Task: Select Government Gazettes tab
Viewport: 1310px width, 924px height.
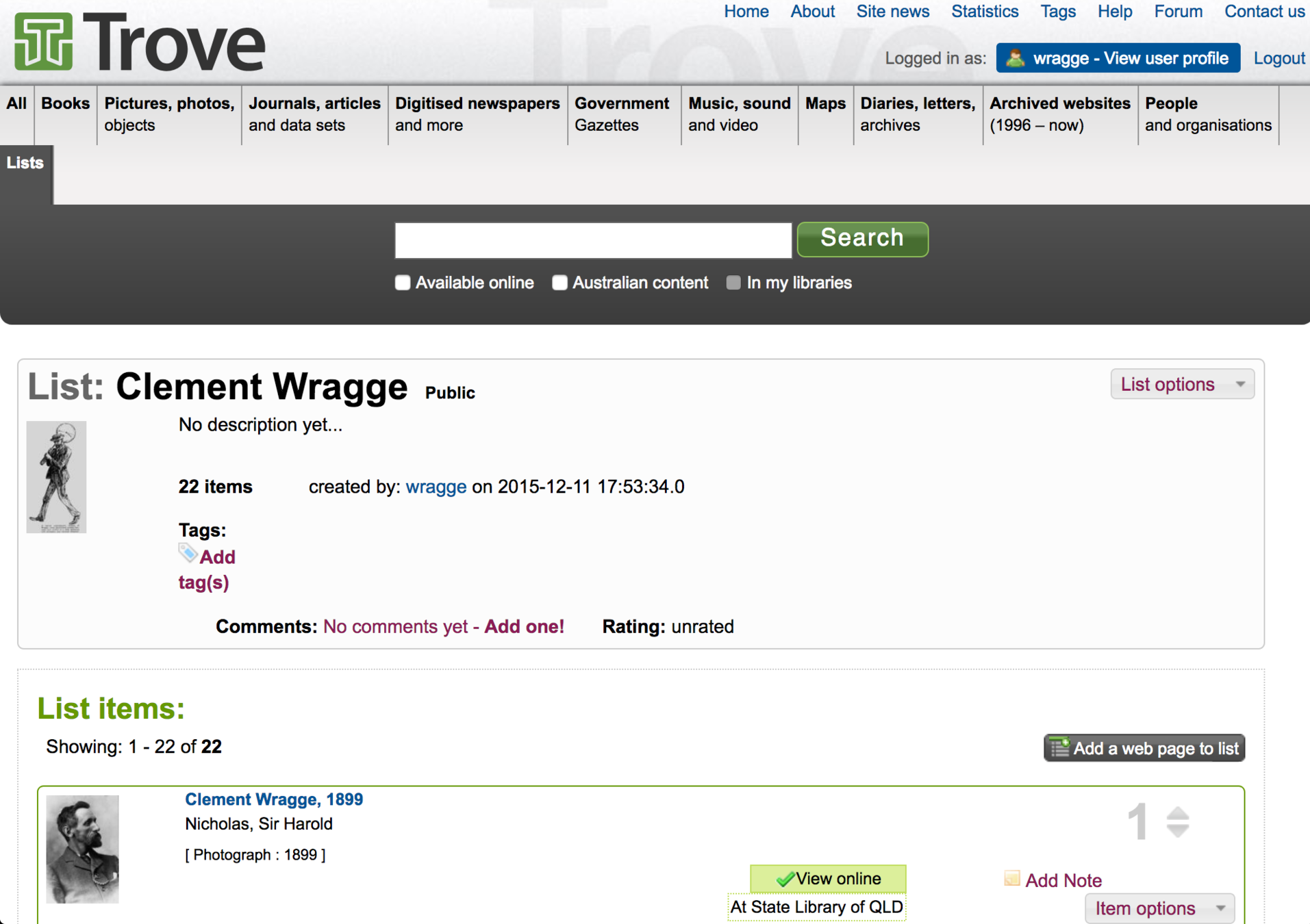Action: click(x=624, y=114)
